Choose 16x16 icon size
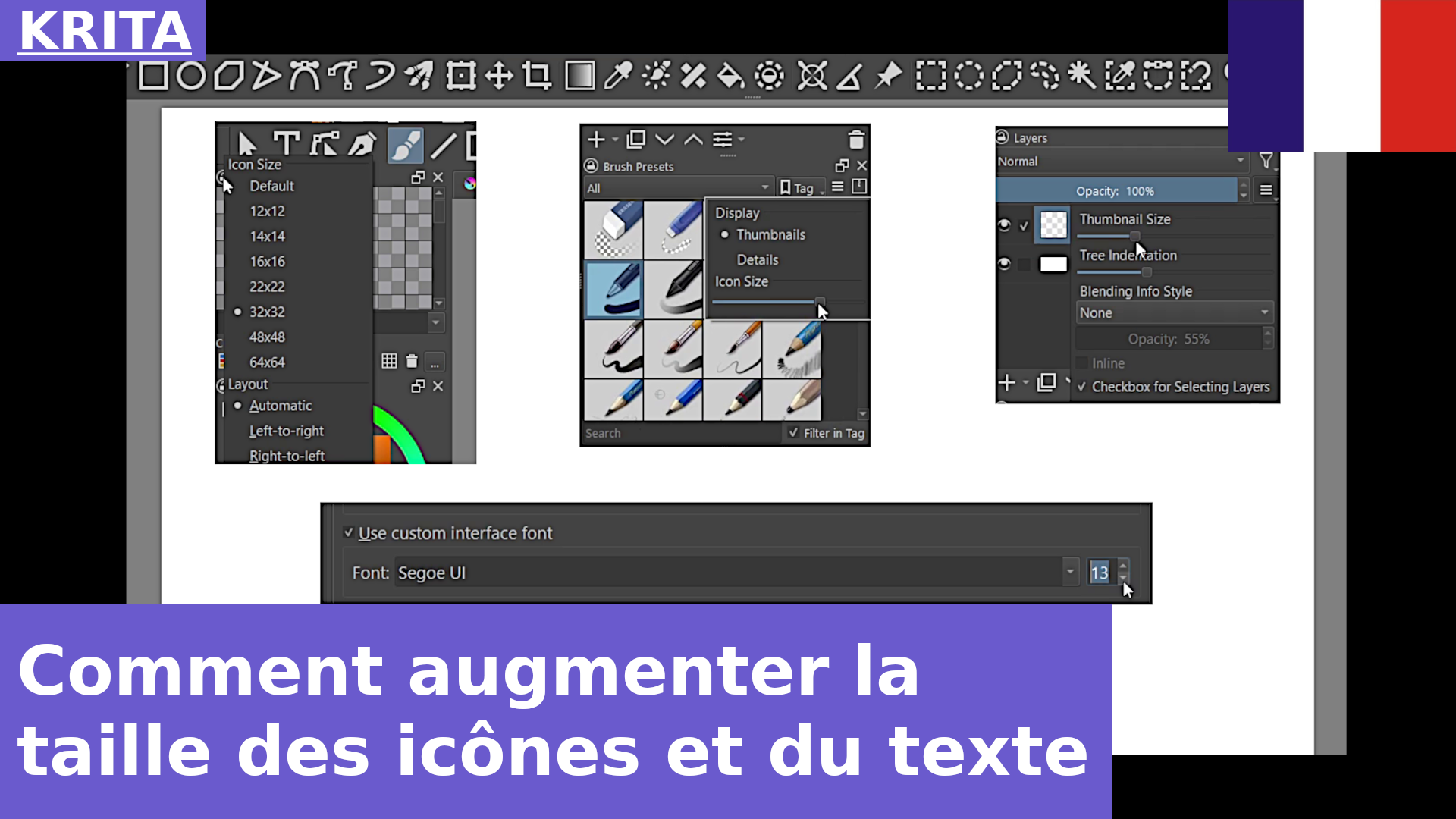 click(x=267, y=262)
